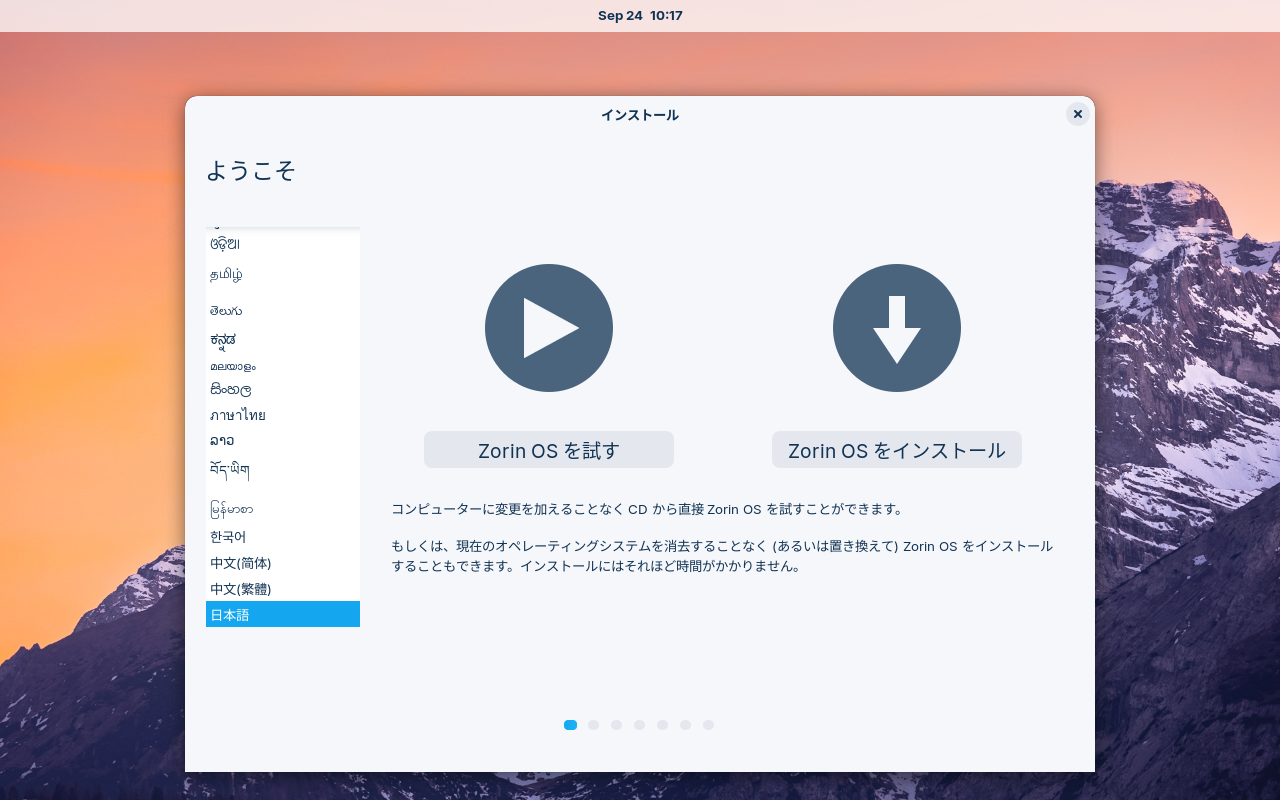The image size is (1280, 800).
Task: Click the 'Zorin OS を試す' button
Action: coord(549,450)
